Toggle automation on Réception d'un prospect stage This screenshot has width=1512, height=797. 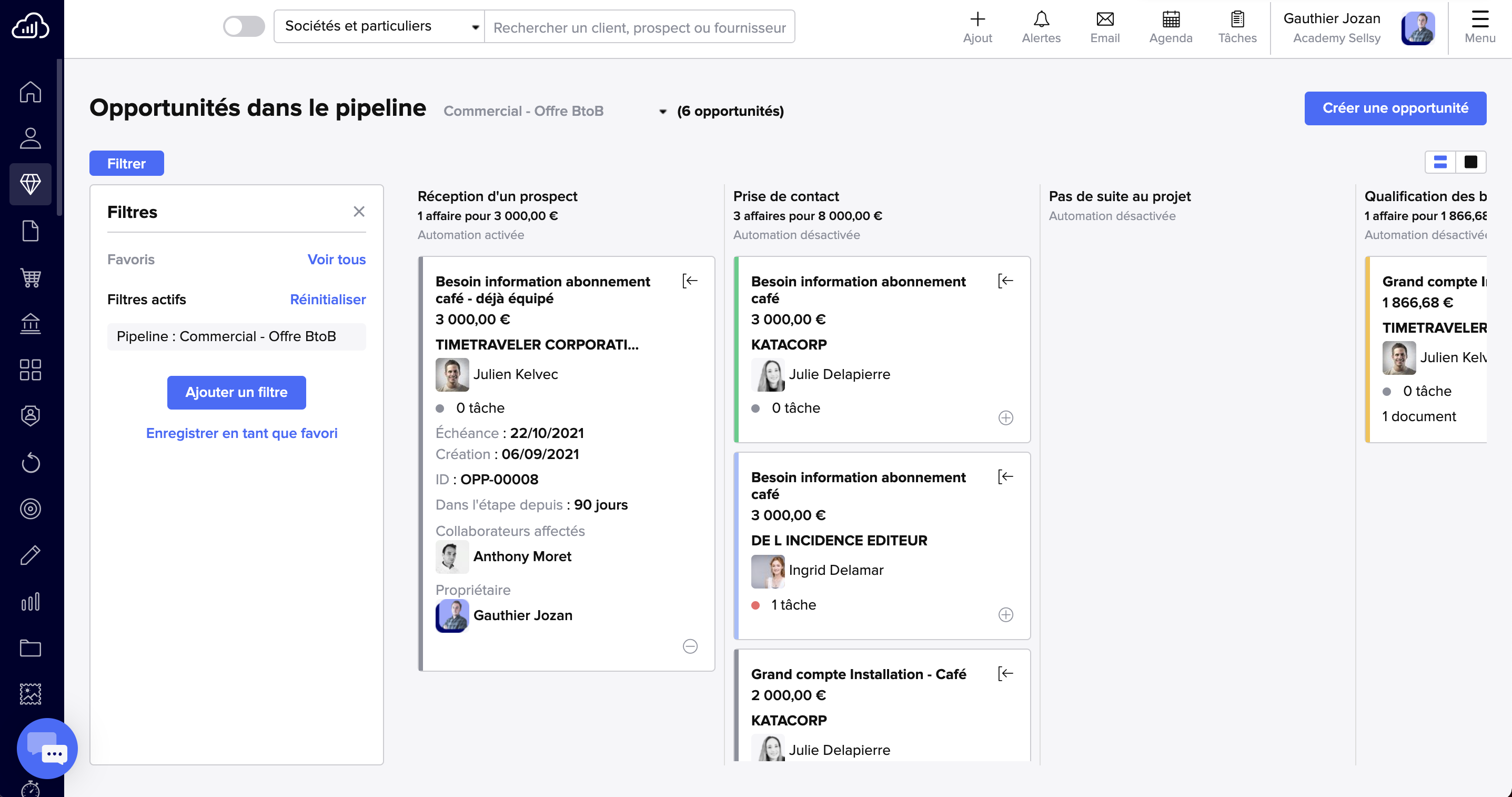click(470, 234)
